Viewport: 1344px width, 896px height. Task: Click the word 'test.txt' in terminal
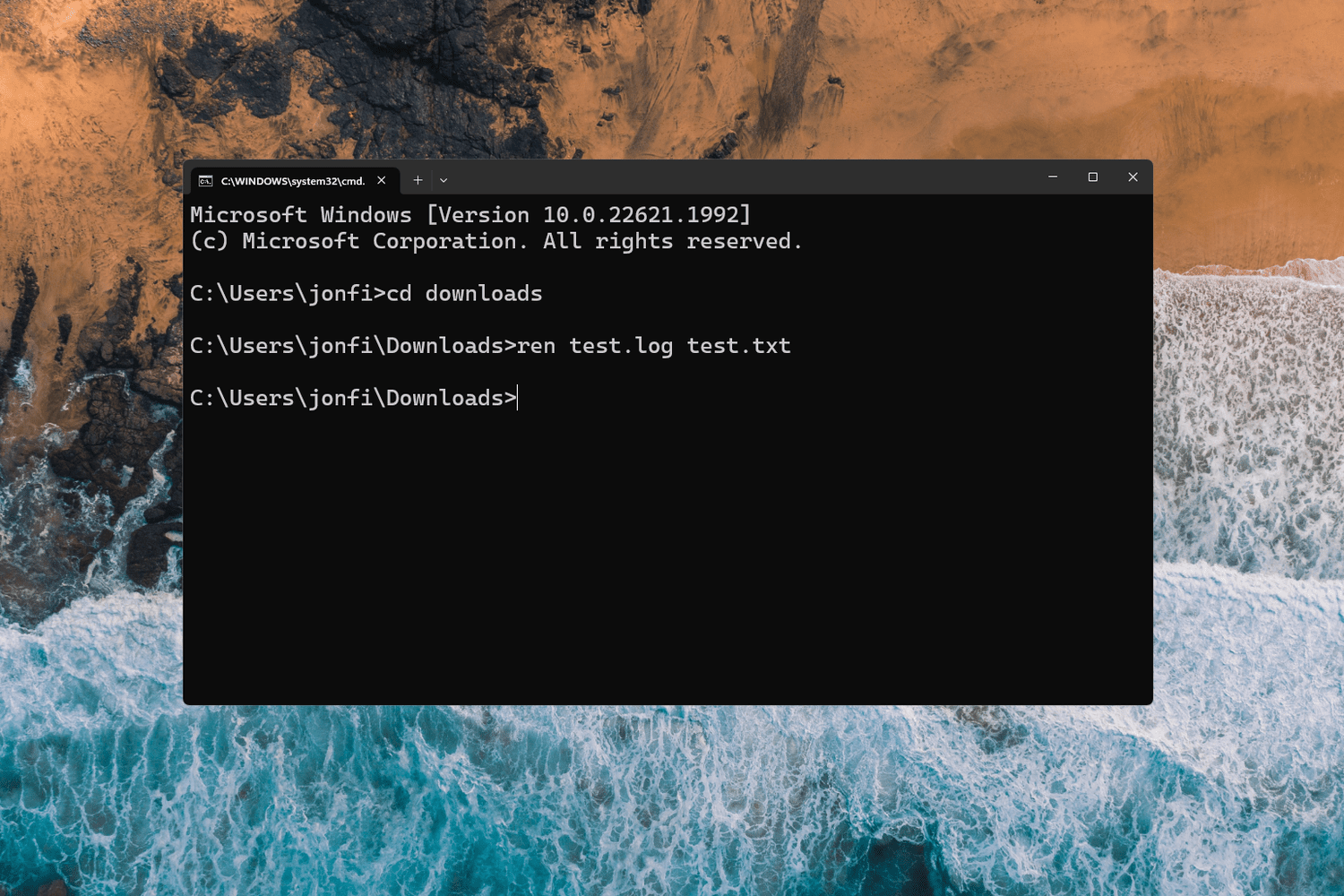739,346
